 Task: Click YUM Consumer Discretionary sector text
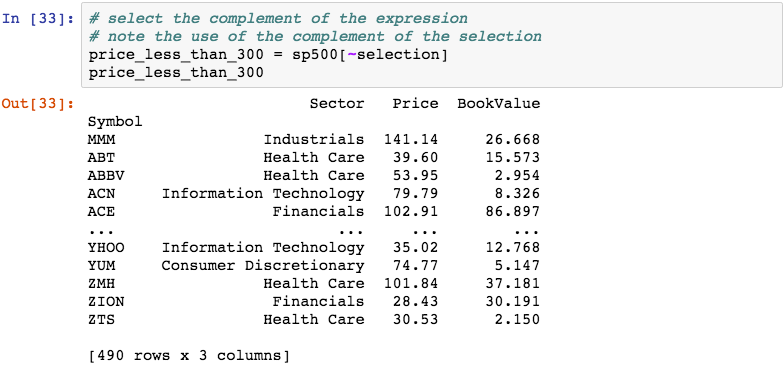coord(262,266)
